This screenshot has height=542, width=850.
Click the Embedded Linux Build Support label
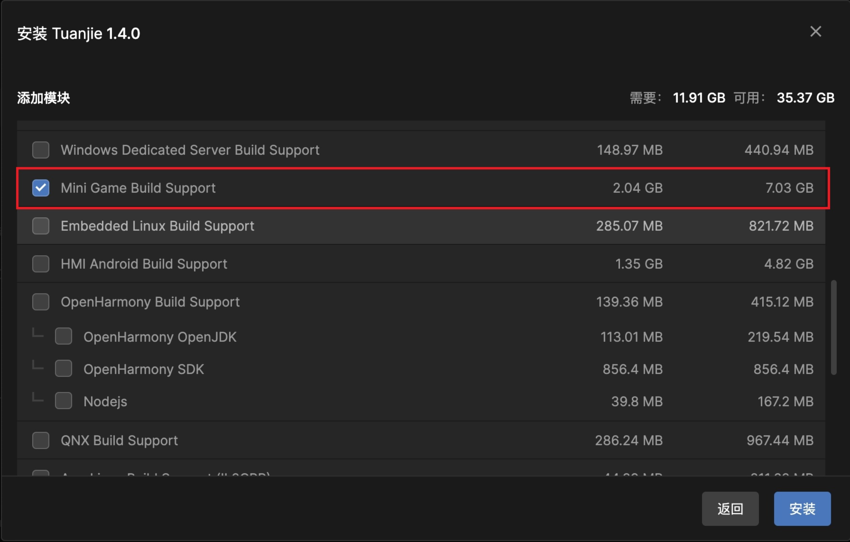point(157,226)
